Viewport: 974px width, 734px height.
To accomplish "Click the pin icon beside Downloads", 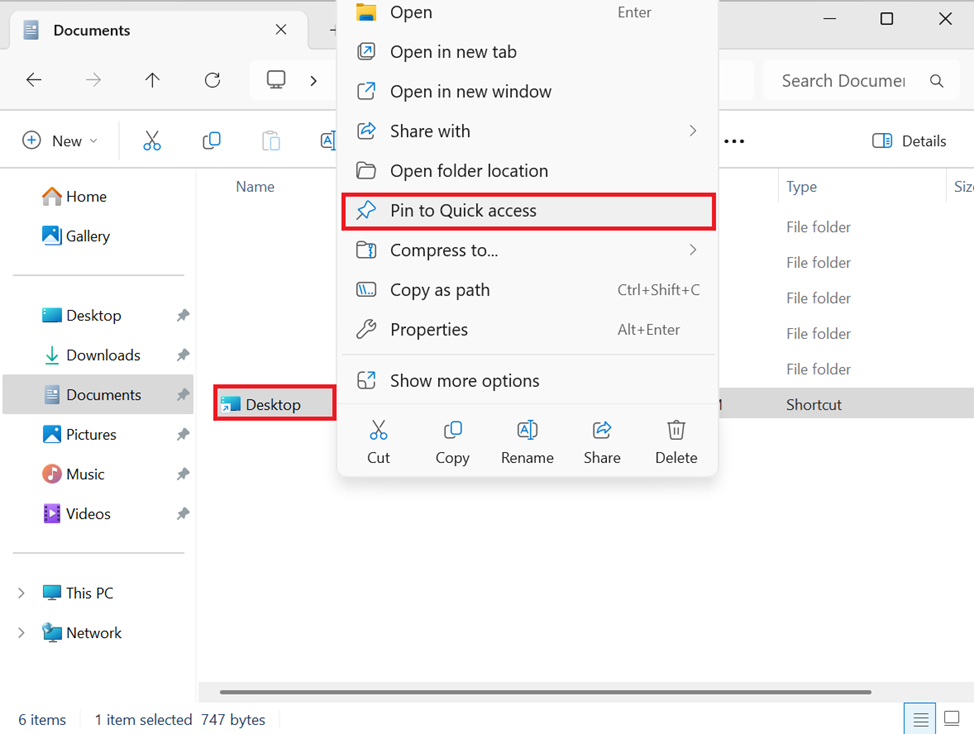I will pos(183,355).
